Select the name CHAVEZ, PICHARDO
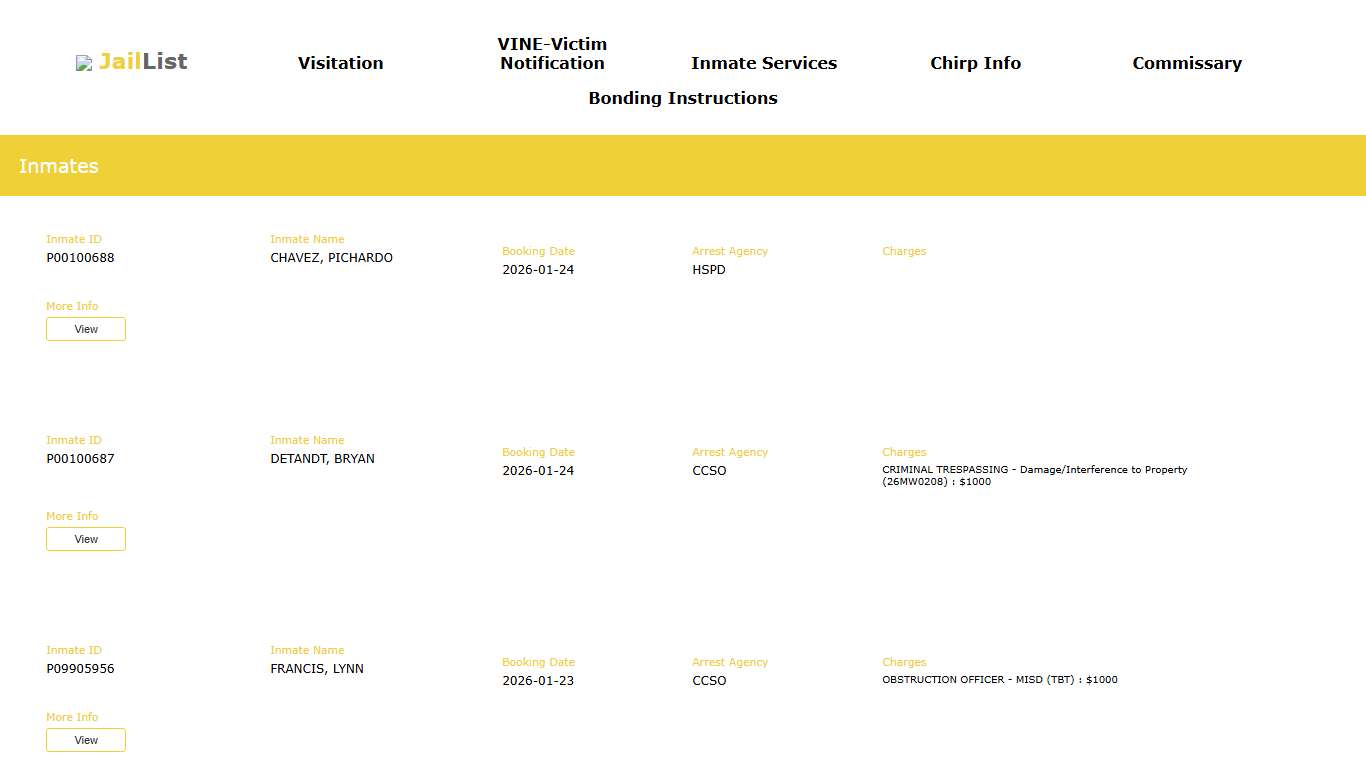 click(331, 258)
